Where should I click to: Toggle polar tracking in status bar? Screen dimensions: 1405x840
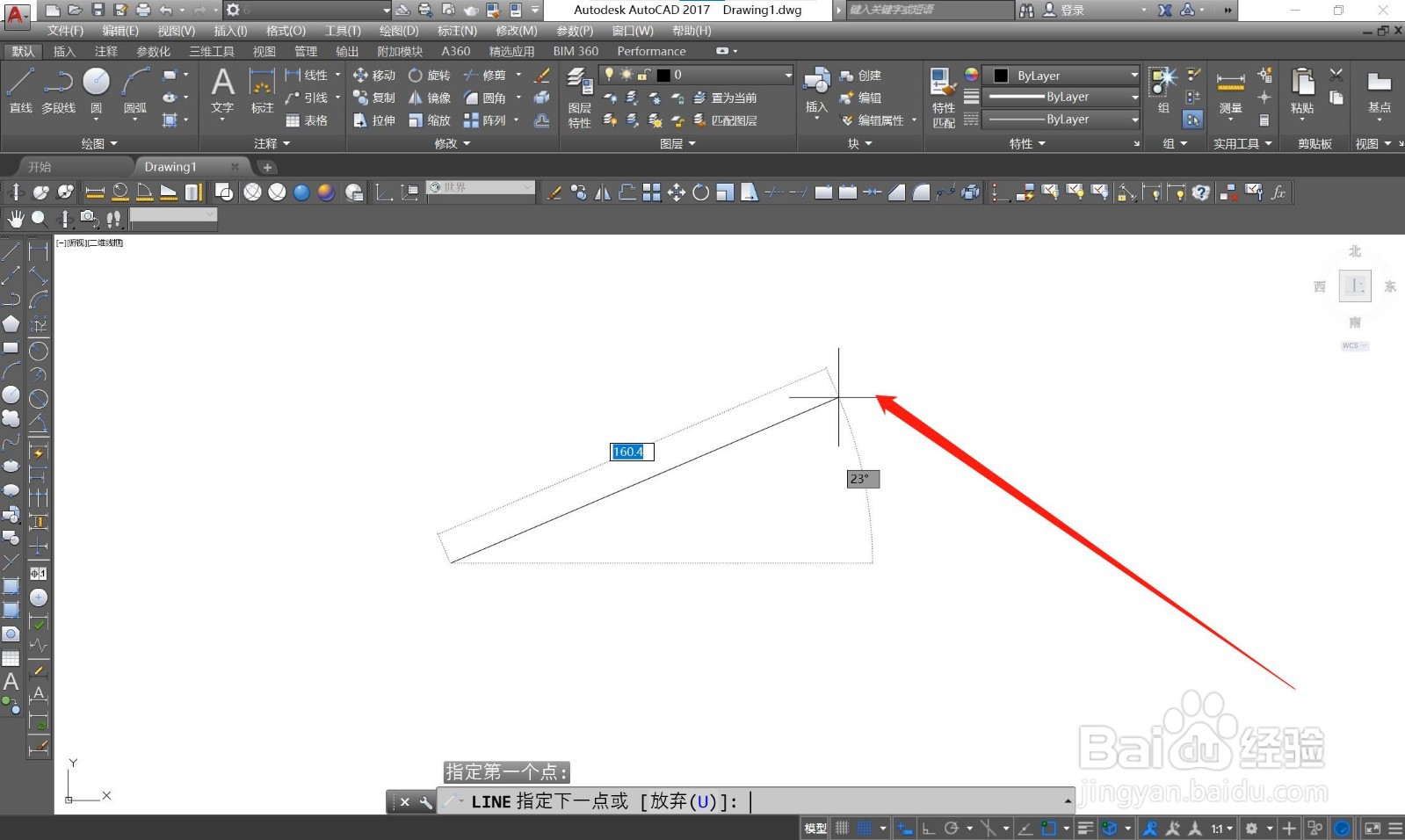tap(952, 828)
